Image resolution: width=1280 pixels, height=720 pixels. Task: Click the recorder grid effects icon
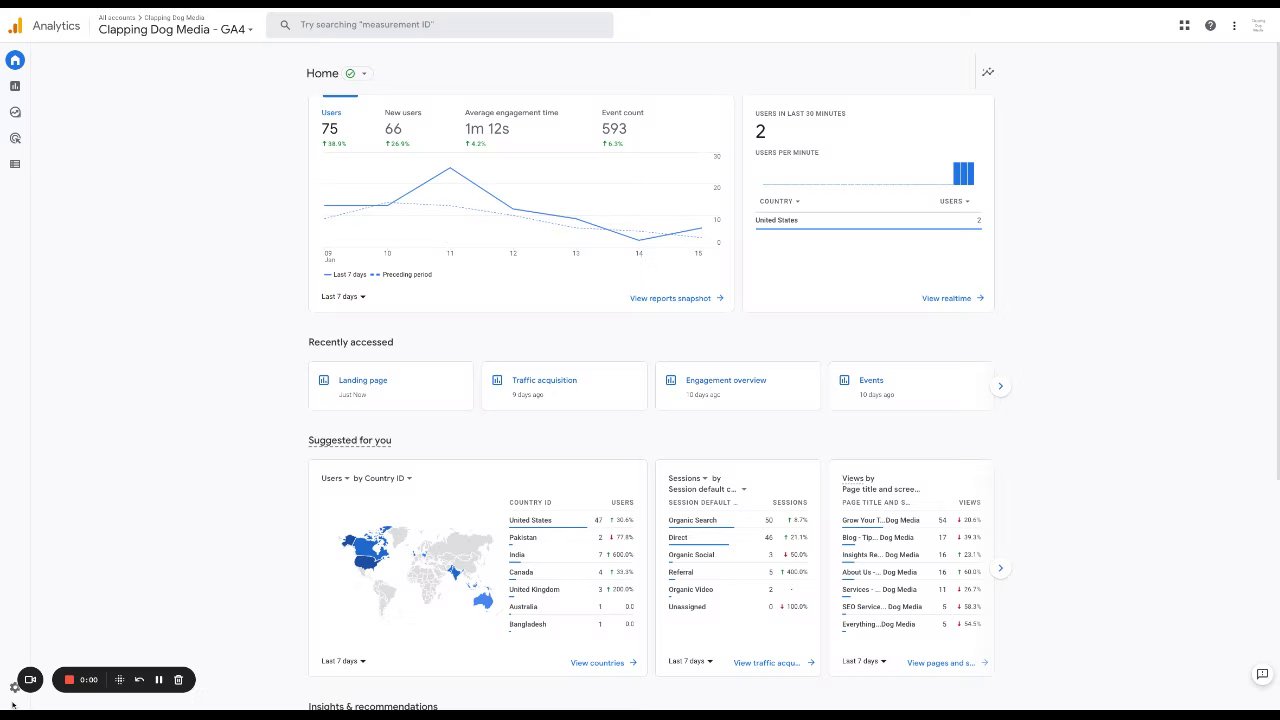click(x=119, y=679)
